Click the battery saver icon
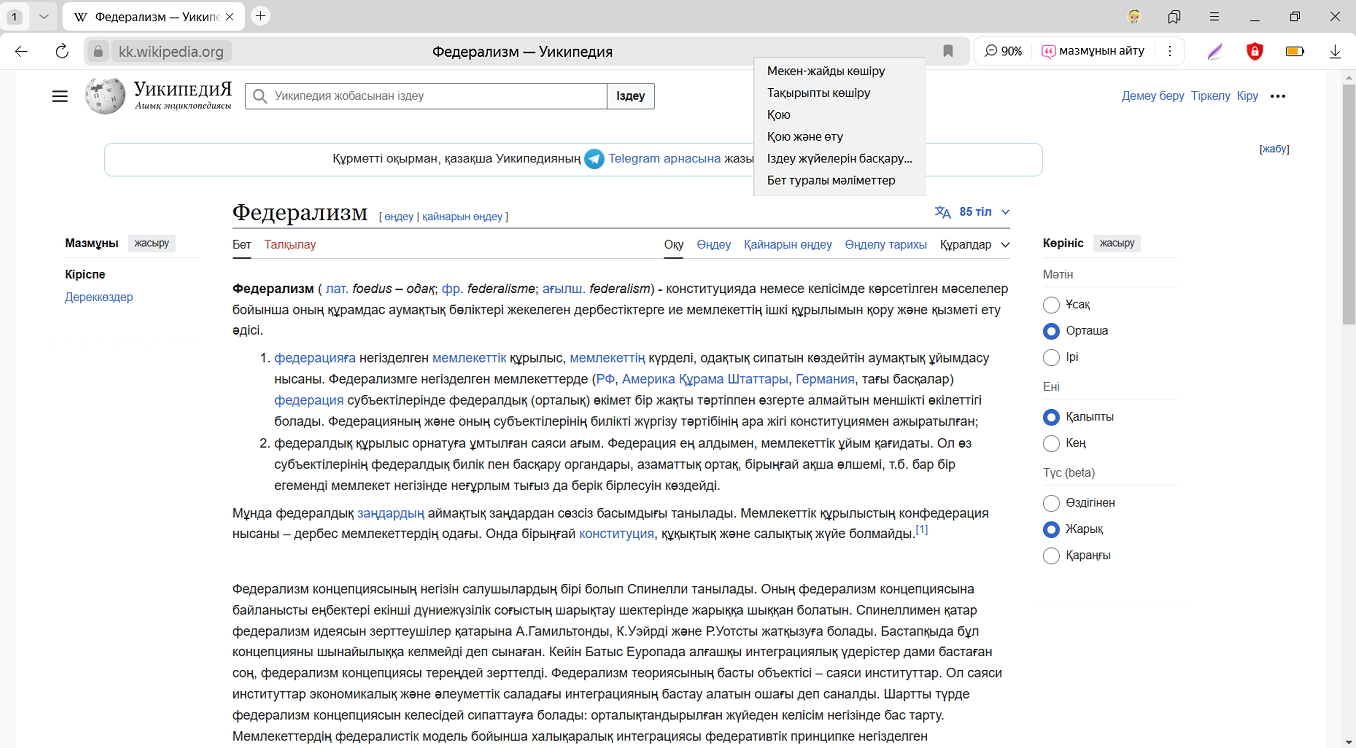The width and height of the screenshot is (1356, 748). coord(1294,51)
